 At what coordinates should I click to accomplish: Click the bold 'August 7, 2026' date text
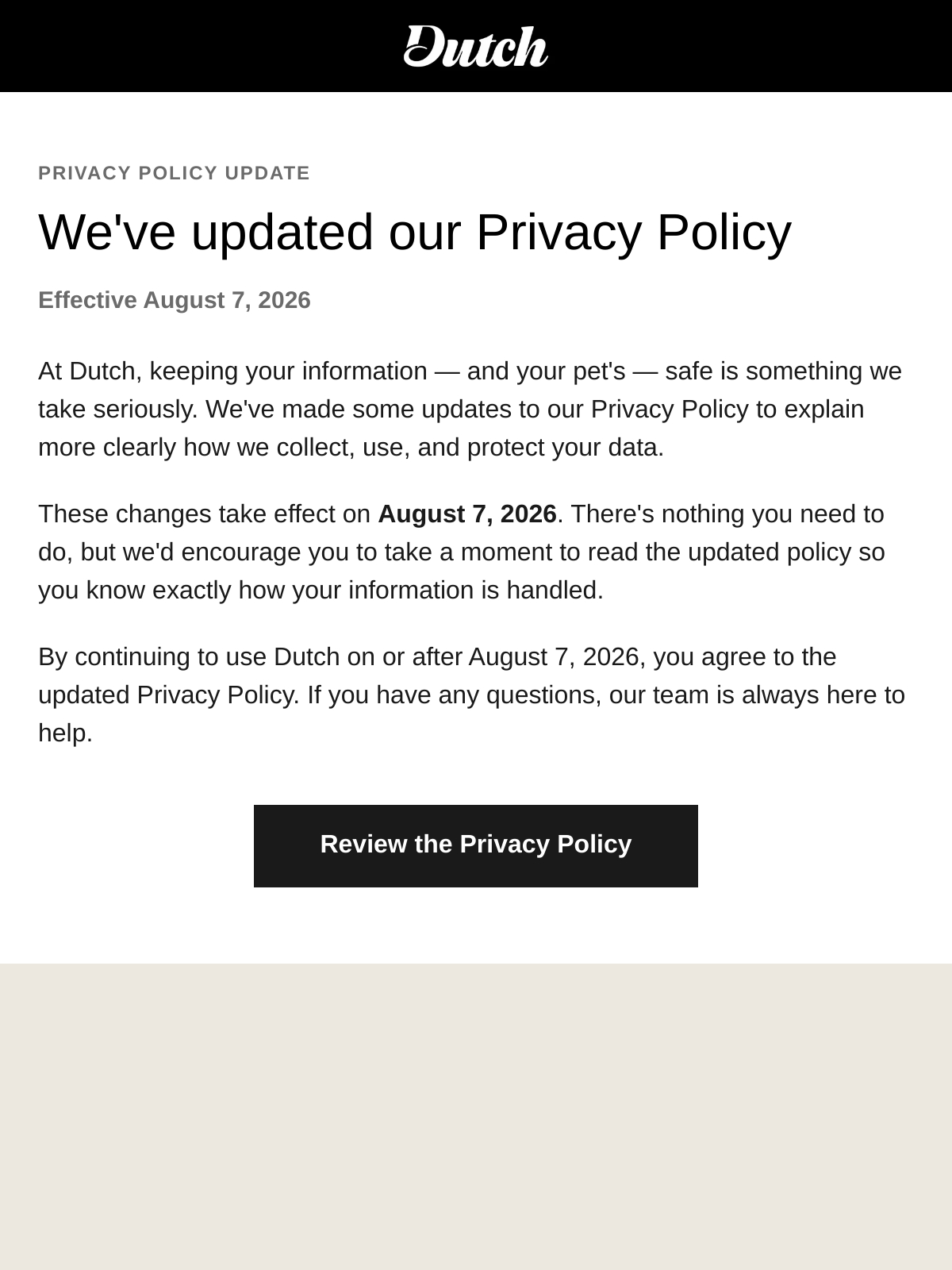(467, 514)
